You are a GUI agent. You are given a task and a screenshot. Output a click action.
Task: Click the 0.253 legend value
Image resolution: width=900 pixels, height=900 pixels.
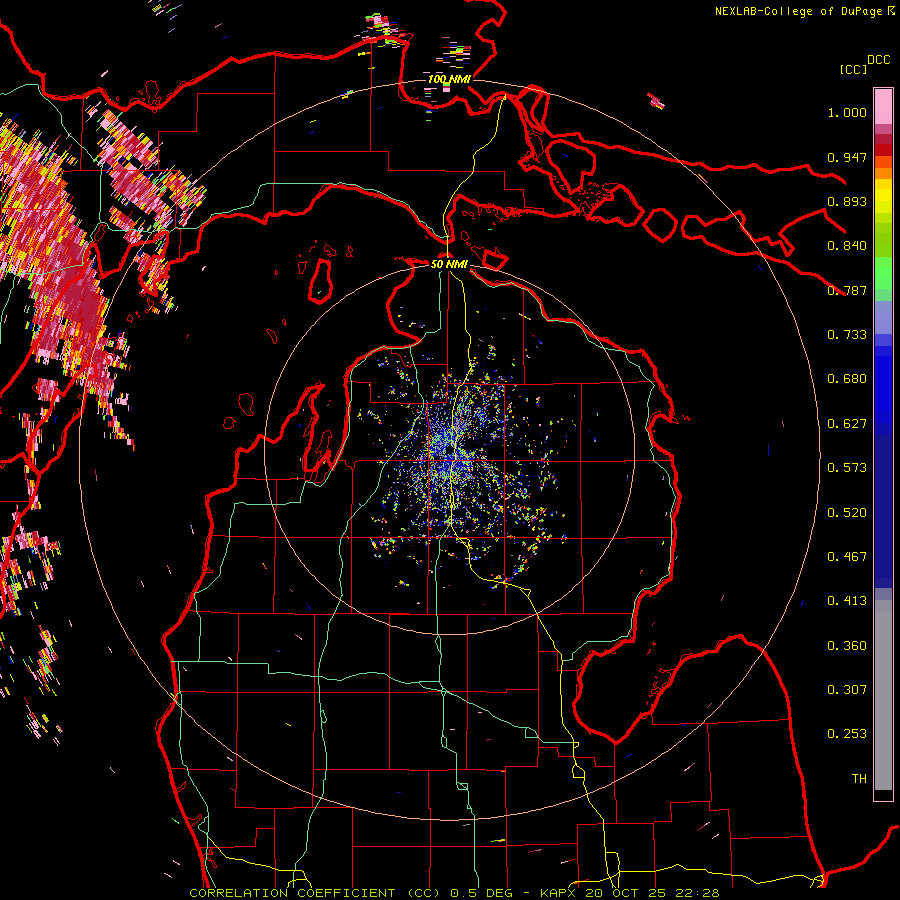[x=847, y=734]
